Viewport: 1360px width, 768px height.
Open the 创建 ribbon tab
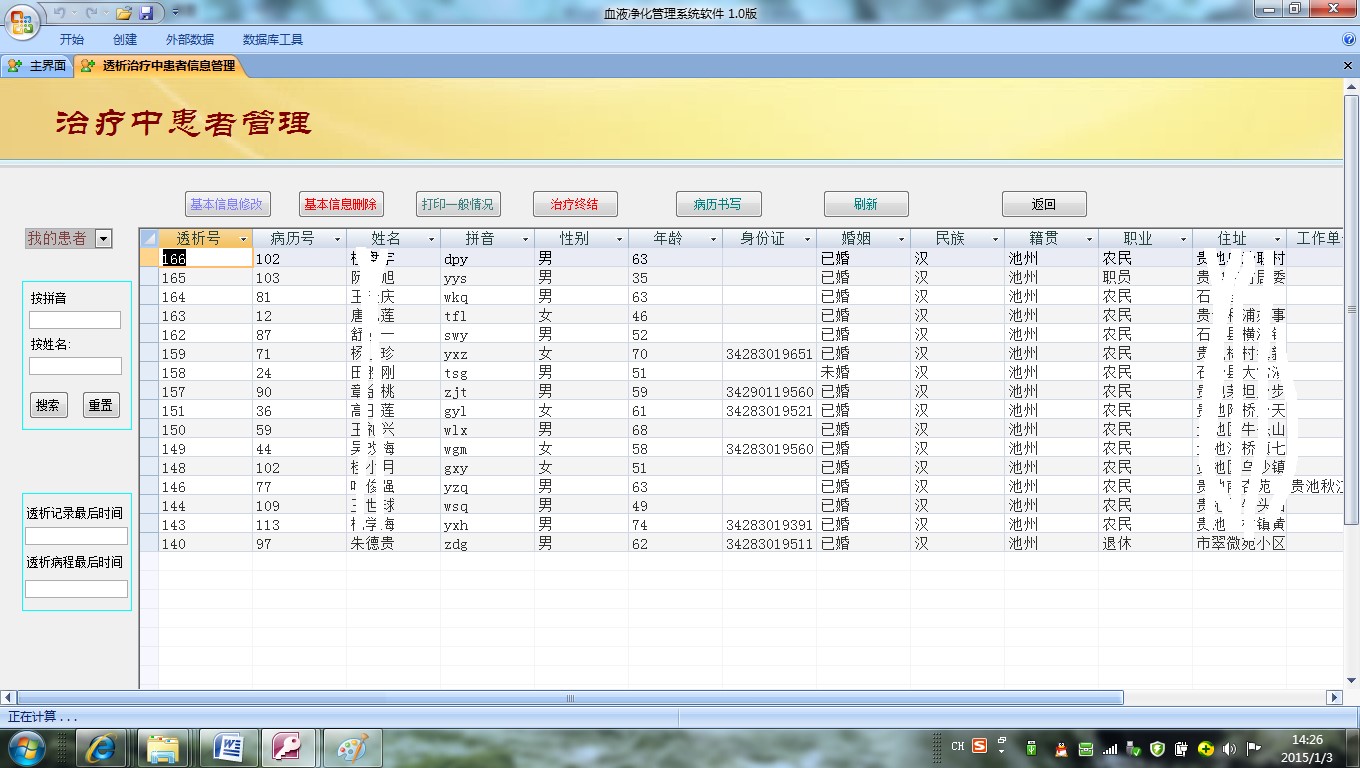click(125, 40)
